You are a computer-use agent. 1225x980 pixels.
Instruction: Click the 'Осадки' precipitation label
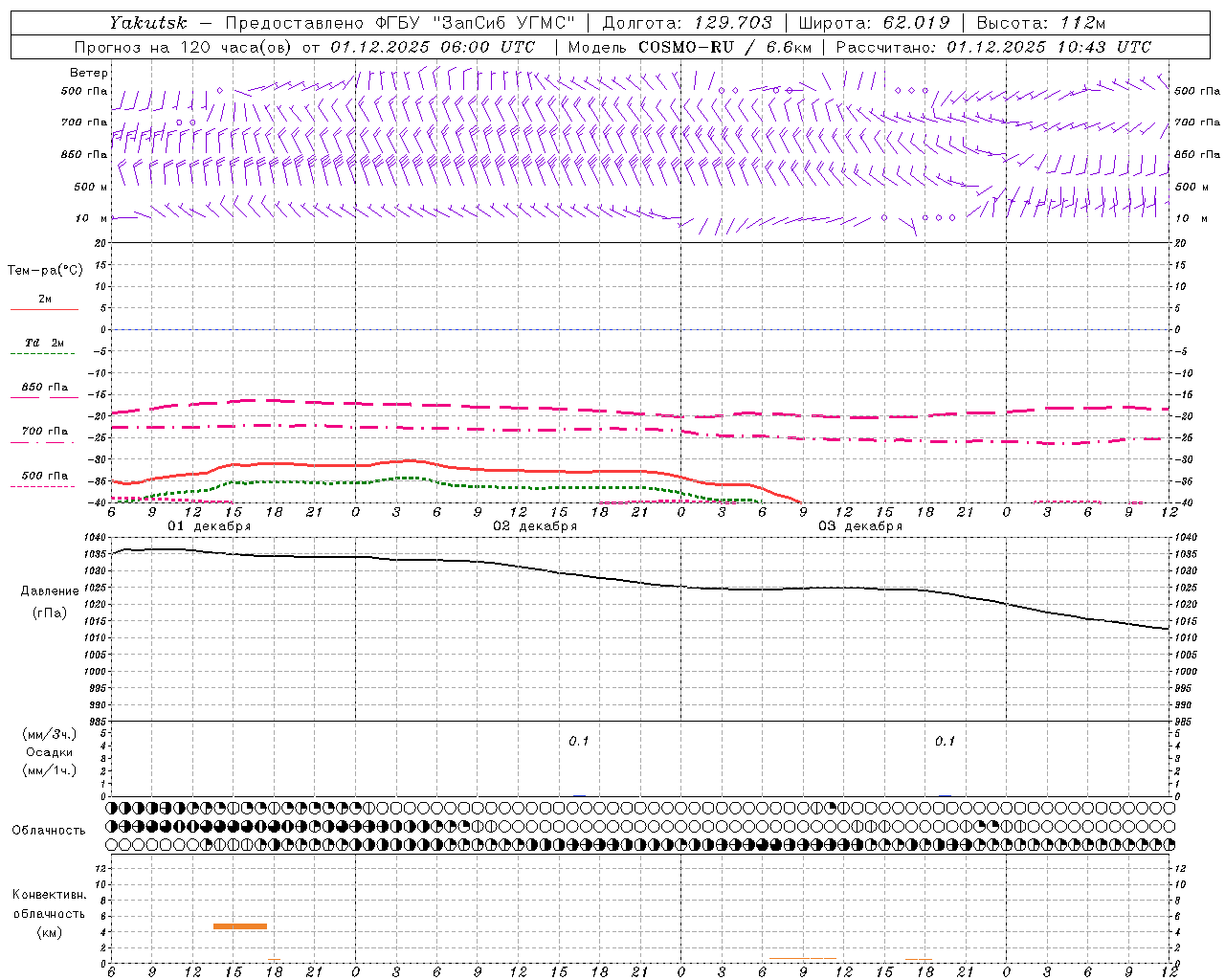50,752
